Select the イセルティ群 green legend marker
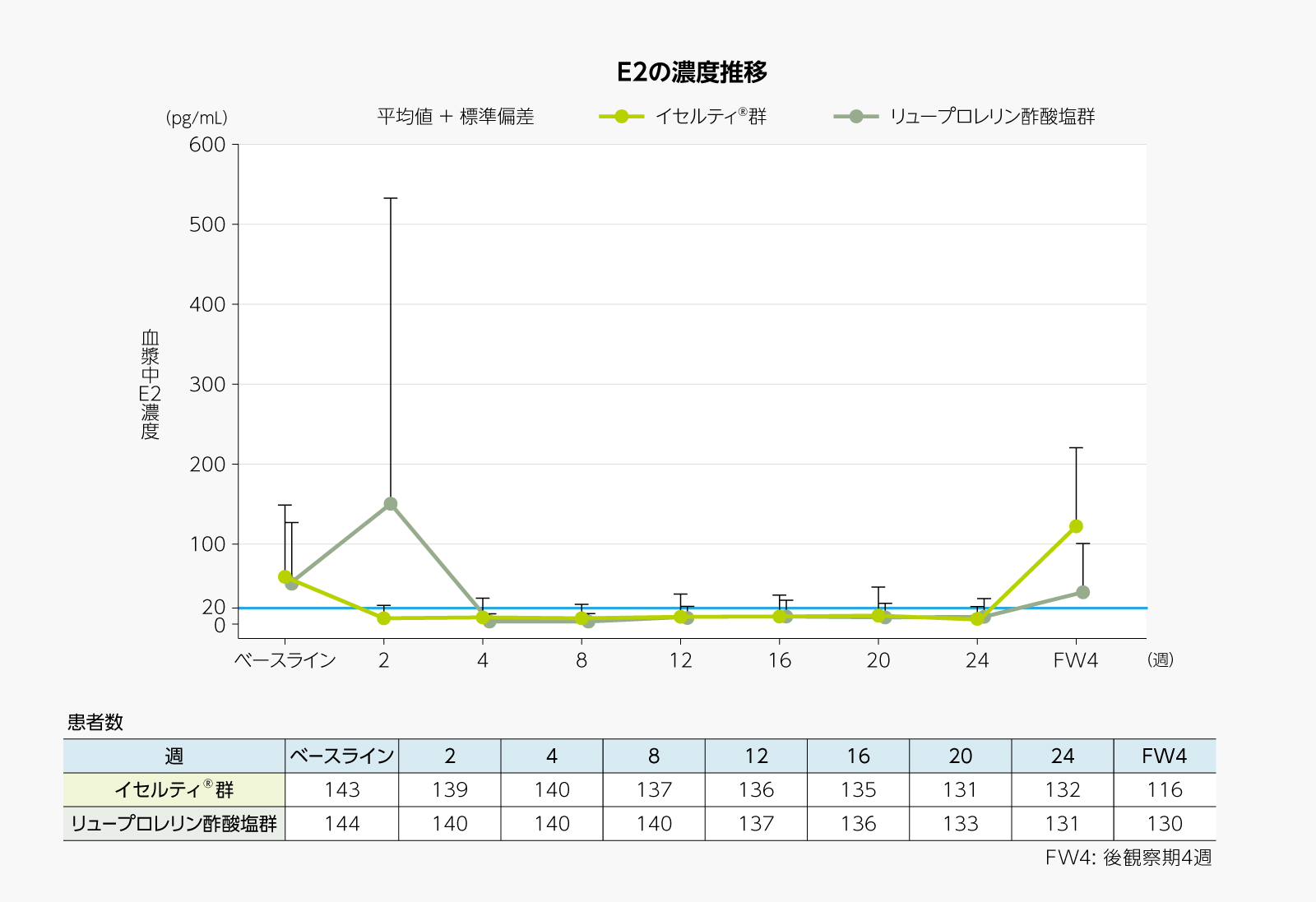This screenshot has width=1316, height=902. pos(621,115)
